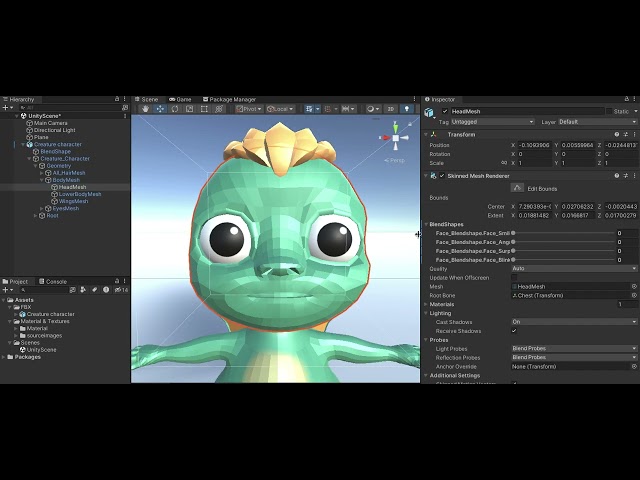Select the Move tool in Scene toolbar
This screenshot has width=640, height=480.
160,109
